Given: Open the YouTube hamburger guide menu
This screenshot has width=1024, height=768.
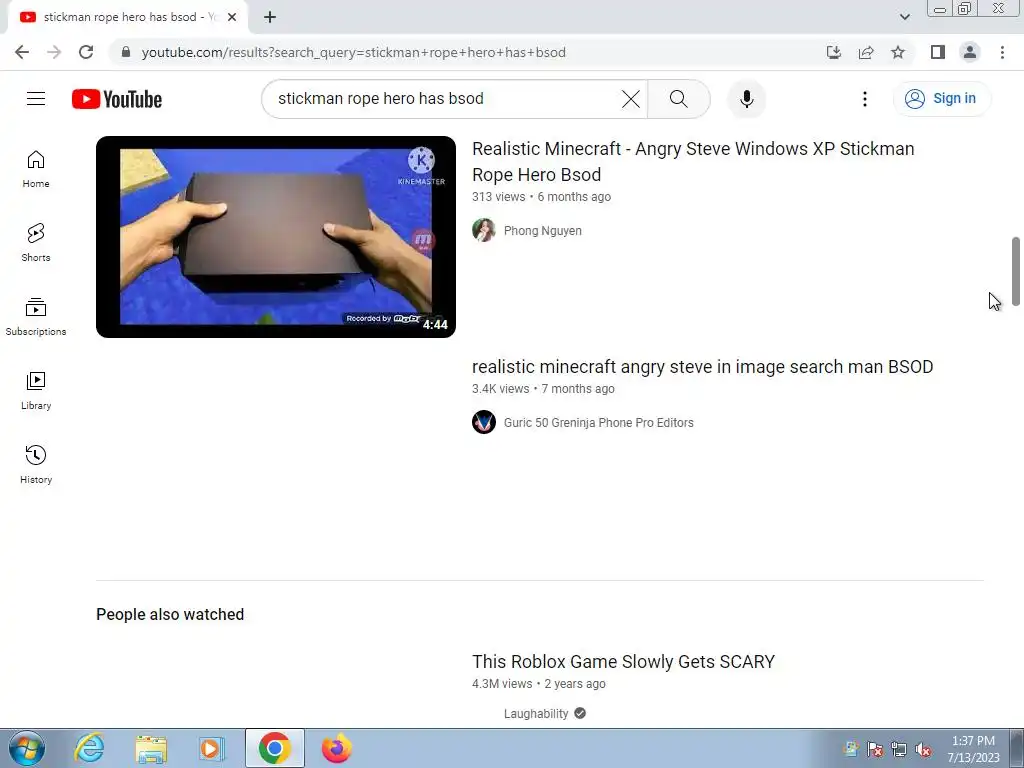Looking at the screenshot, I should point(36,99).
